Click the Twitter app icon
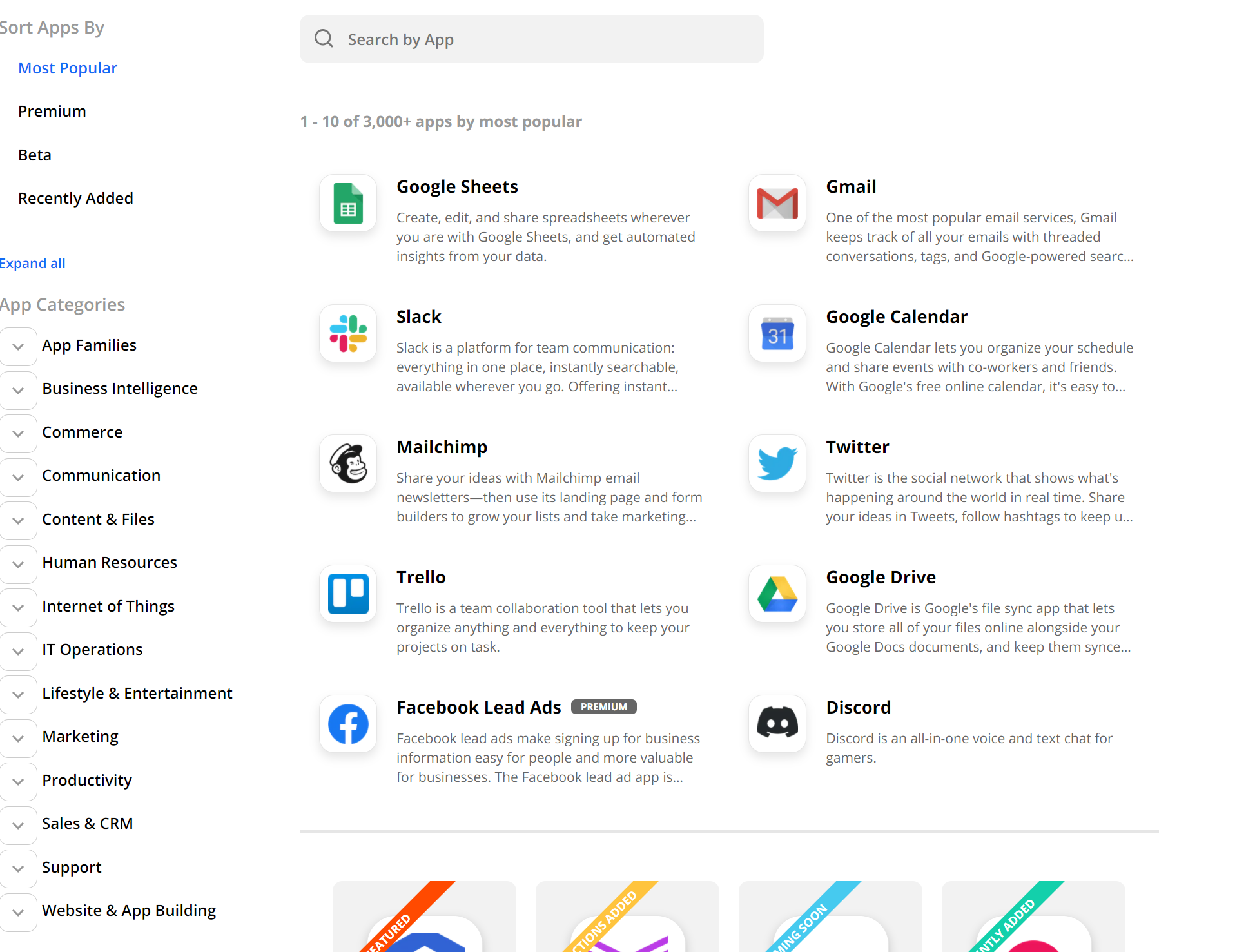The image size is (1246, 952). coord(779,462)
